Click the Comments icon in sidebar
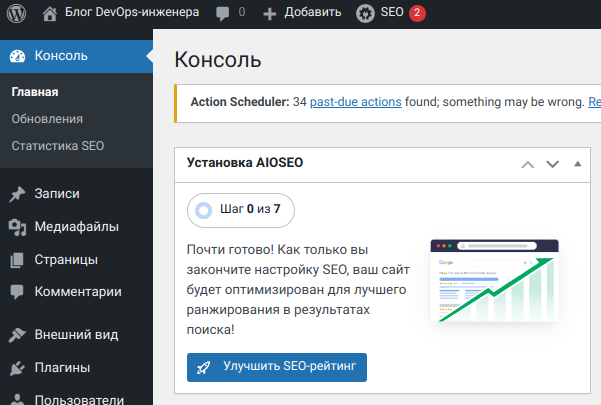Image resolution: width=601 pixels, height=405 pixels. click(x=17, y=292)
